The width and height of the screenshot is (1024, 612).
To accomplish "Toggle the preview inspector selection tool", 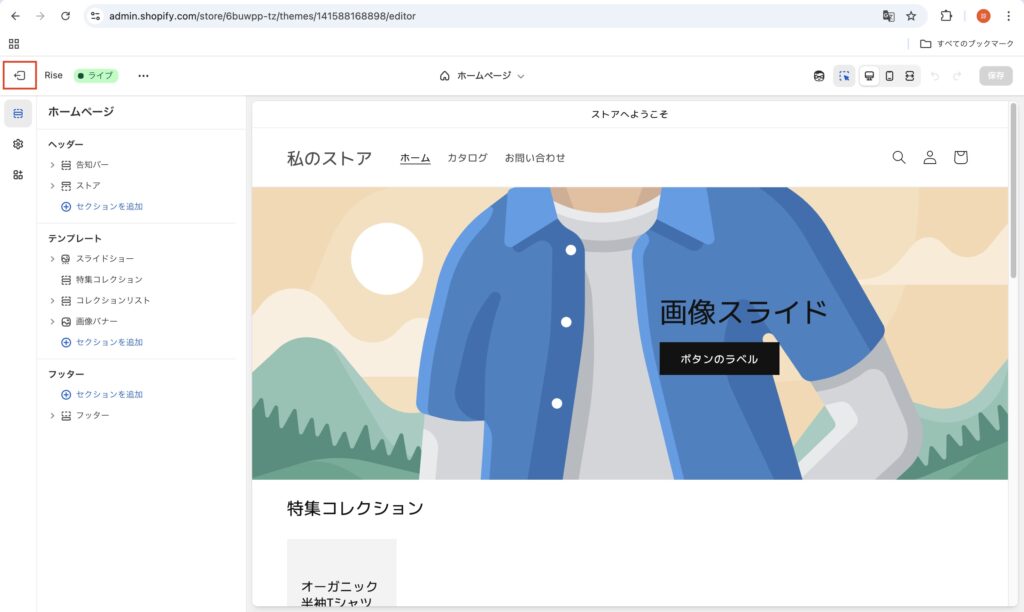I will coord(844,76).
